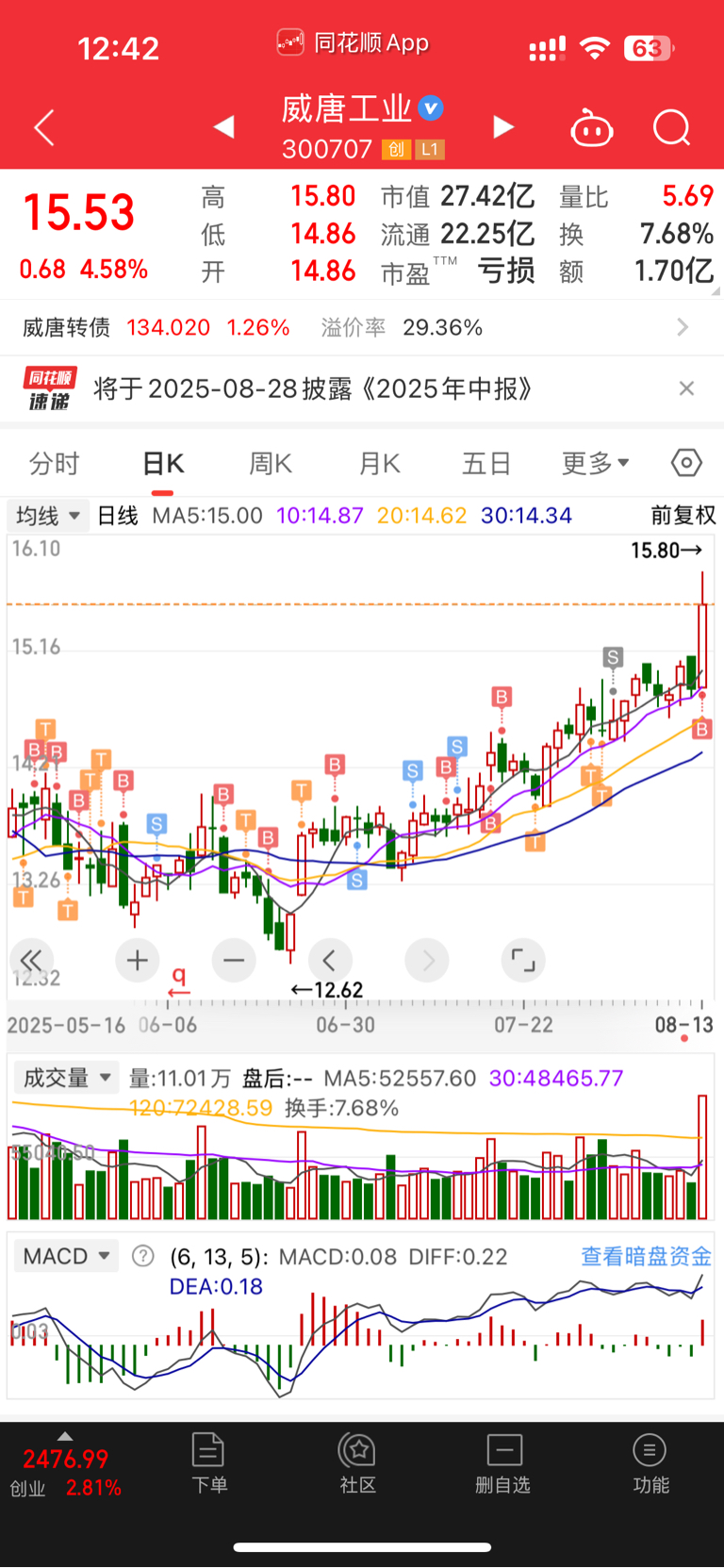Tap 删自选 to remove from watchlist
The width and height of the screenshot is (724, 1568).
point(503,1463)
